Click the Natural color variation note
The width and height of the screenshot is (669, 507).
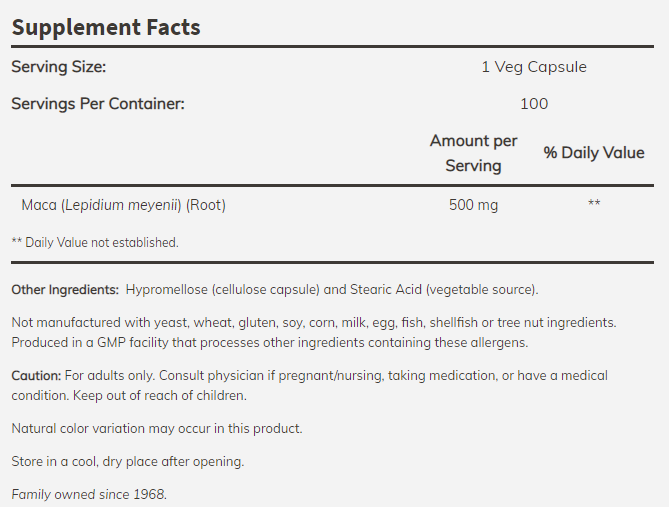tap(156, 429)
